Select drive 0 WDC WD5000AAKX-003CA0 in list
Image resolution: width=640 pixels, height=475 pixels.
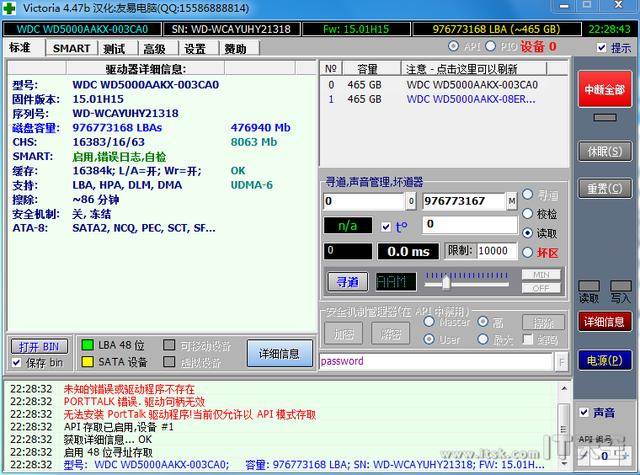443,85
